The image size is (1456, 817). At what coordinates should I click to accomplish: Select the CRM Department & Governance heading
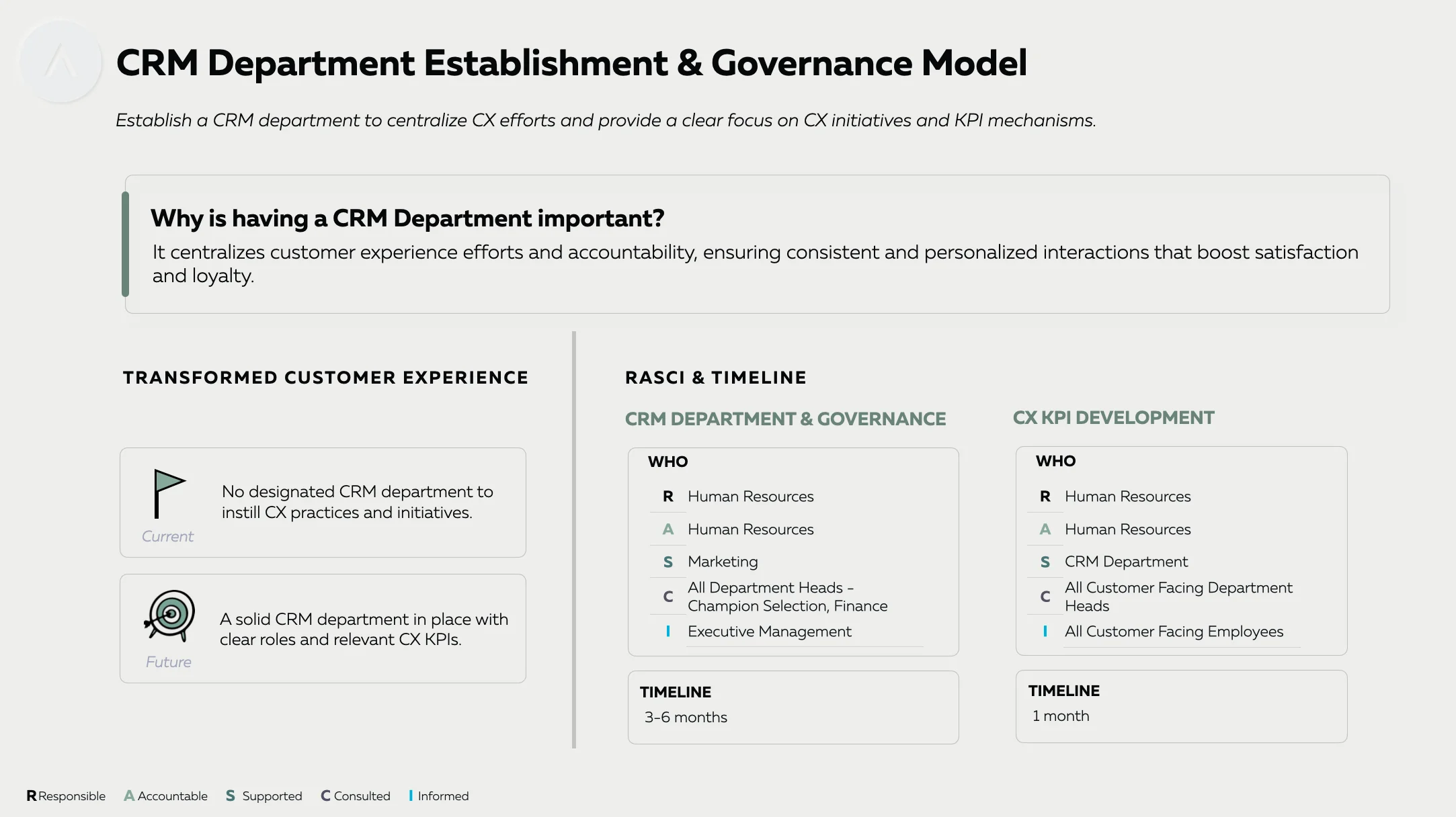coord(785,419)
